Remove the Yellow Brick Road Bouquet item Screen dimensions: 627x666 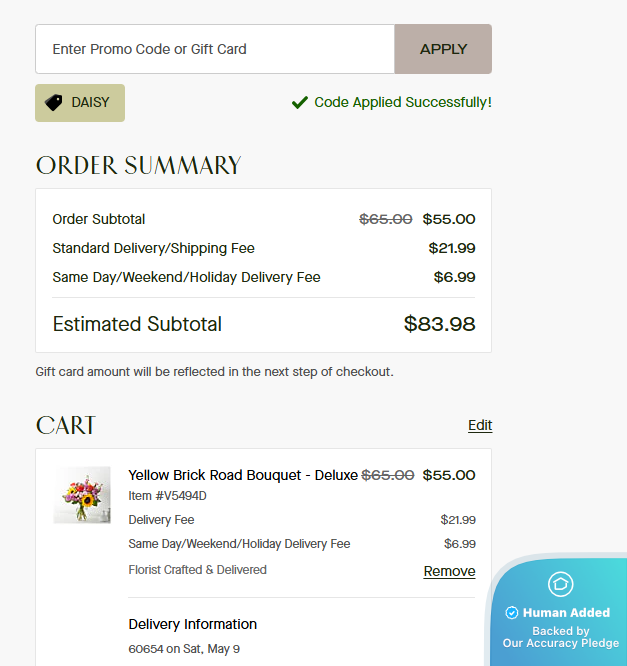click(449, 571)
